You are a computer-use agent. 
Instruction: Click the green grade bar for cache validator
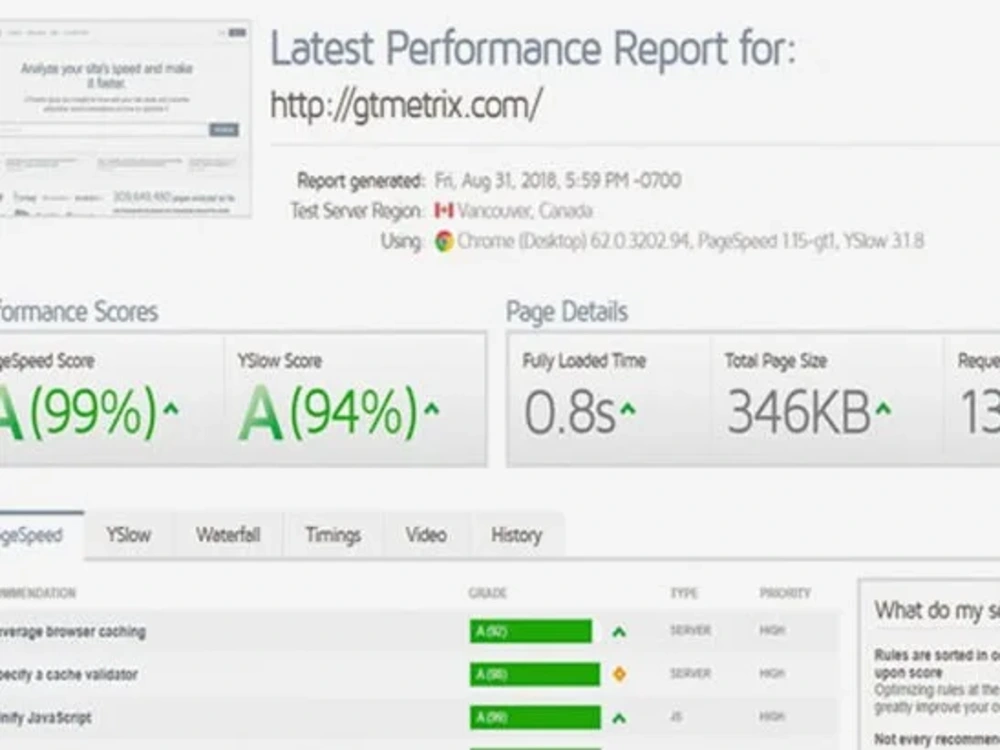(535, 674)
